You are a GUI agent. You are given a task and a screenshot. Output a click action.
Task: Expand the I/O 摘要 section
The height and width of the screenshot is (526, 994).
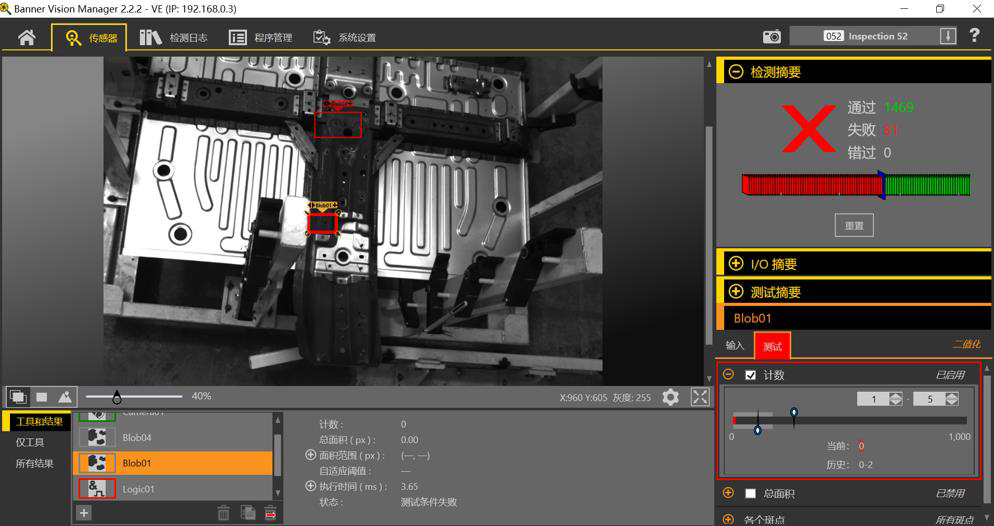[736, 264]
